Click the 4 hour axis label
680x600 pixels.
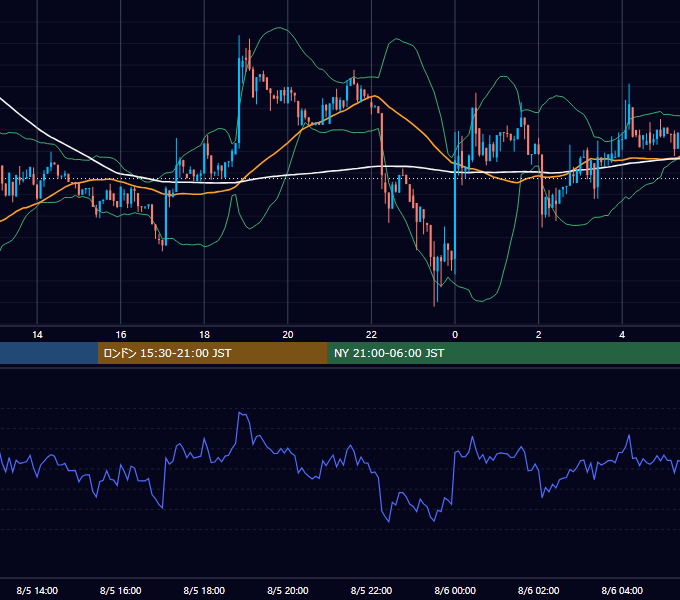(x=622, y=335)
